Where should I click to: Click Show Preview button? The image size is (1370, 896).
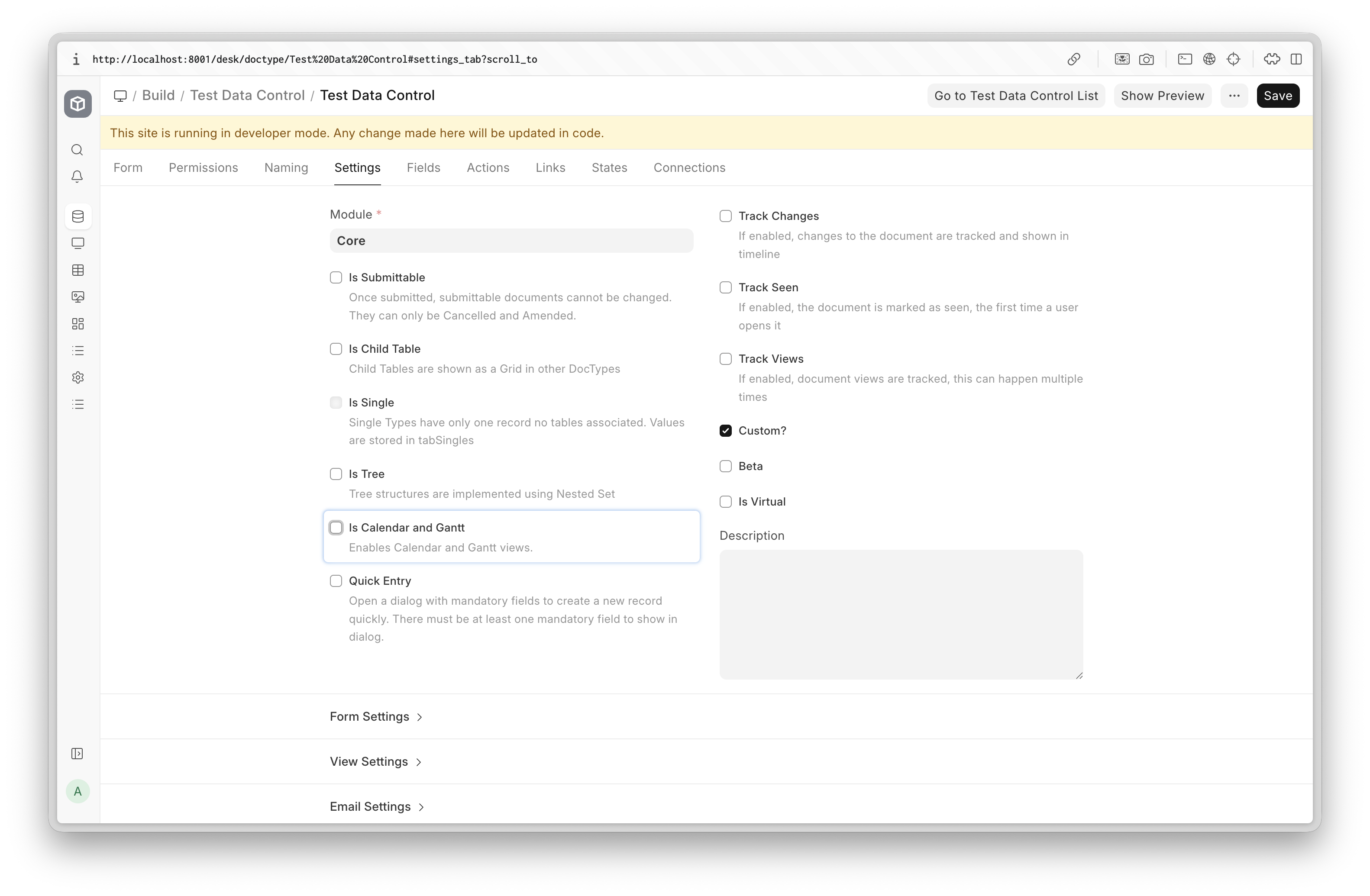pos(1162,96)
